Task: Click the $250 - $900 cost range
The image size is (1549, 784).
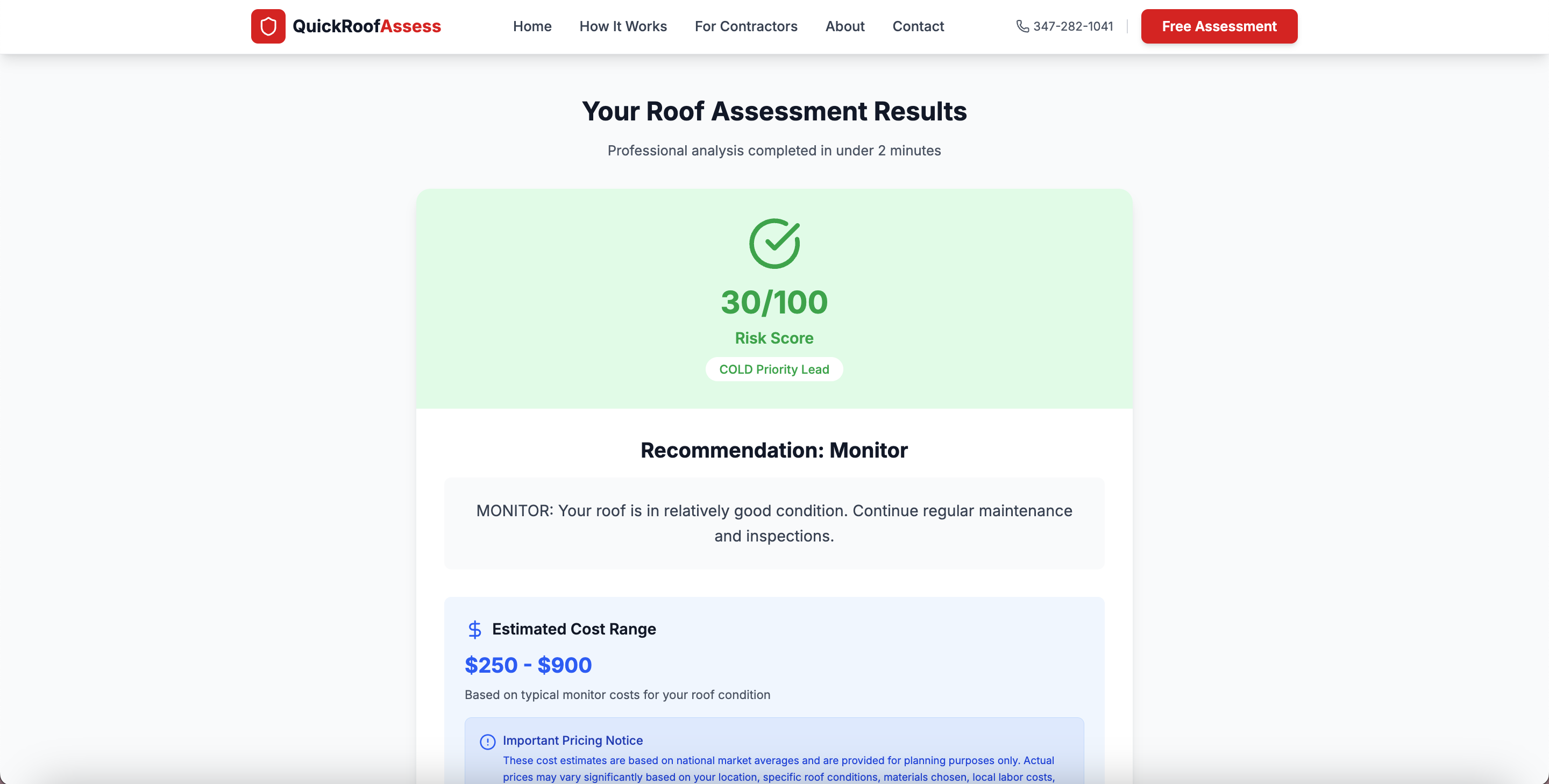Action: pos(528,665)
